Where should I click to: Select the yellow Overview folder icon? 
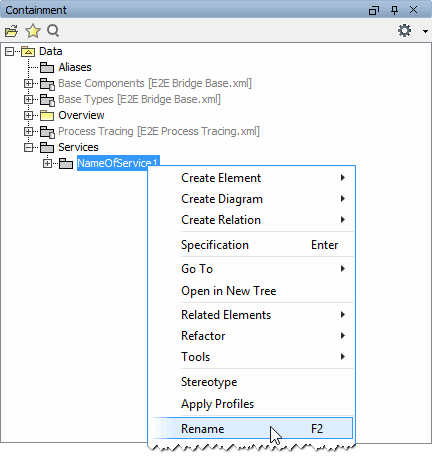click(47, 115)
